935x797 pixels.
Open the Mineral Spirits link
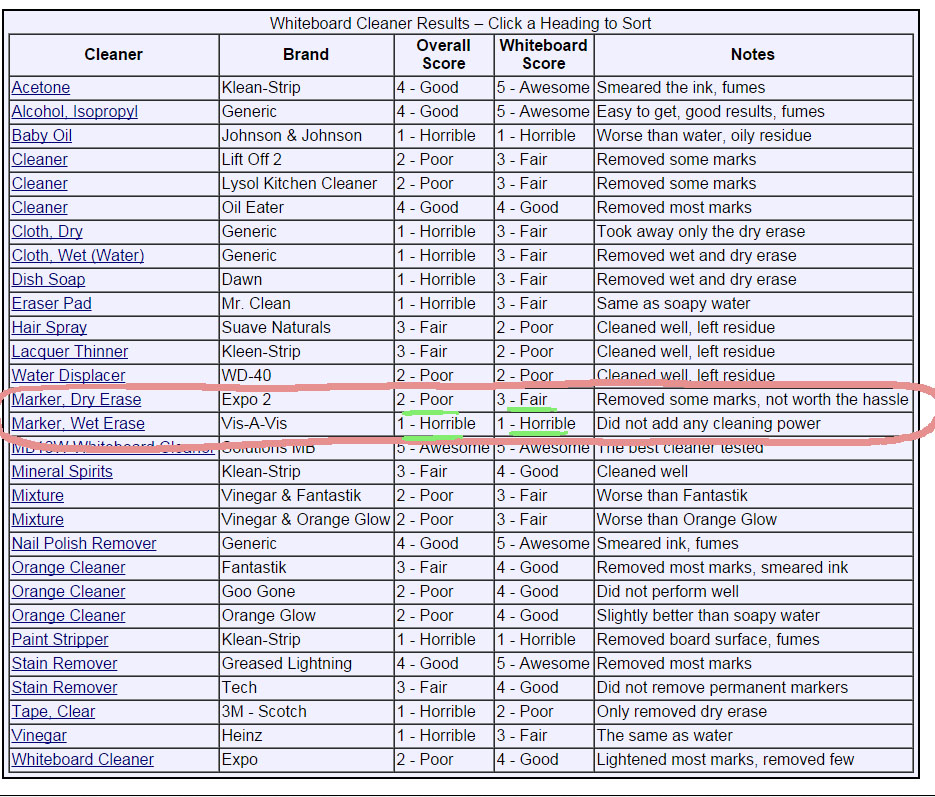[62, 472]
